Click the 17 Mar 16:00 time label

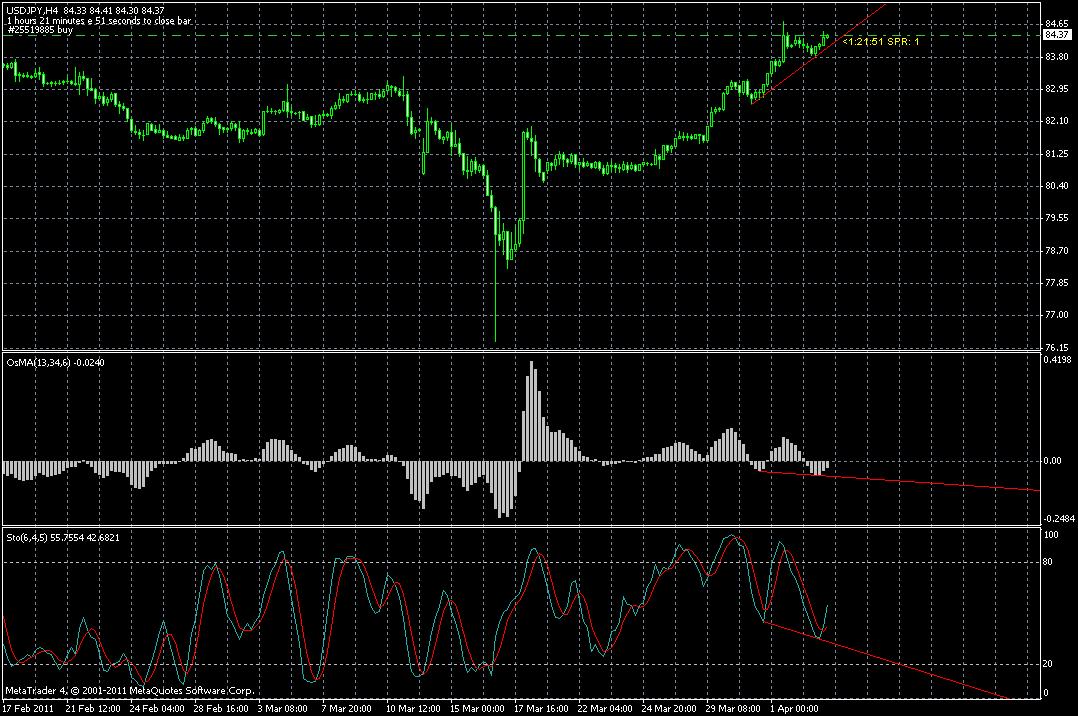(x=541, y=708)
